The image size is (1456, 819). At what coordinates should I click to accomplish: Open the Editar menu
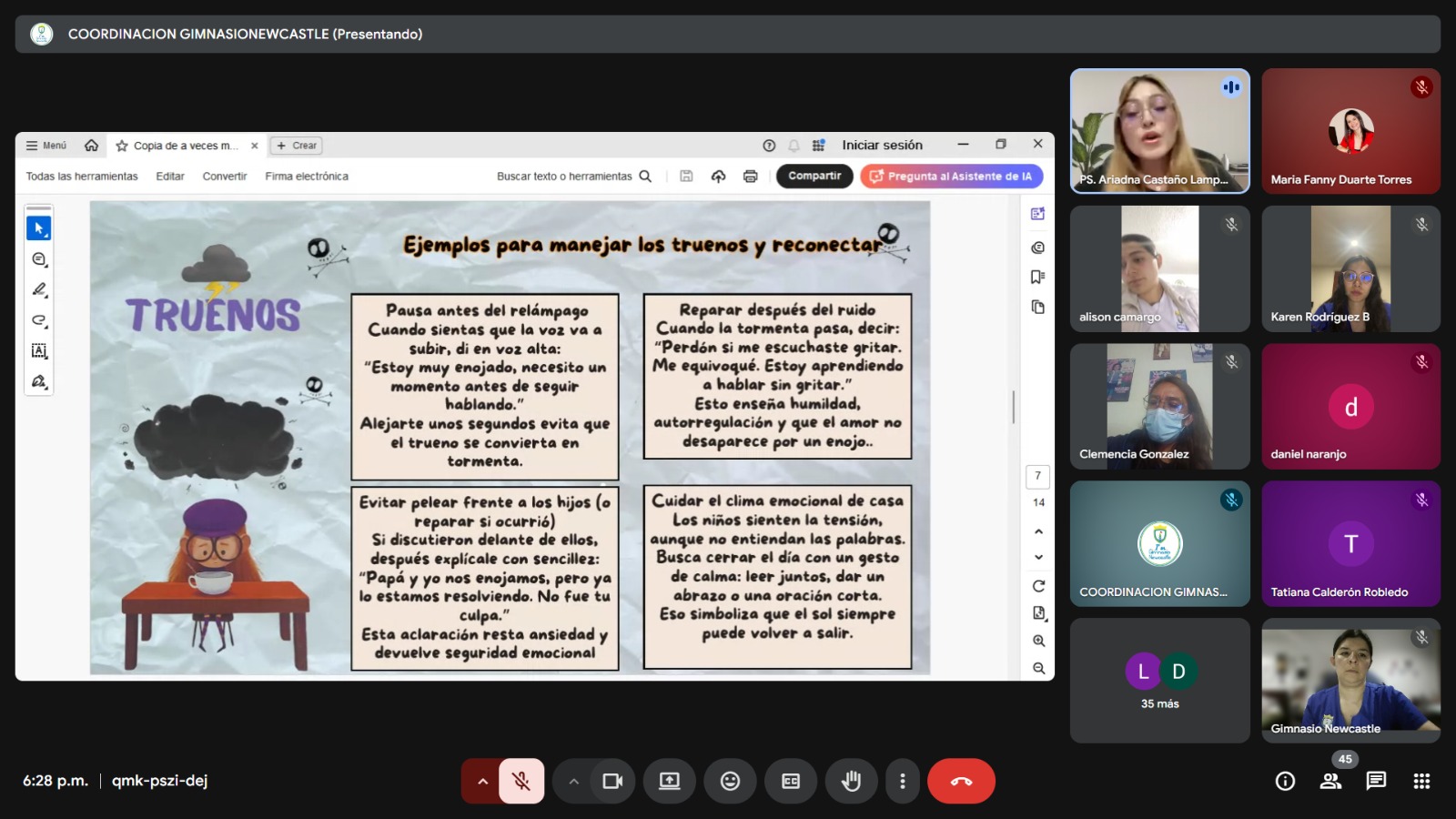pos(170,177)
